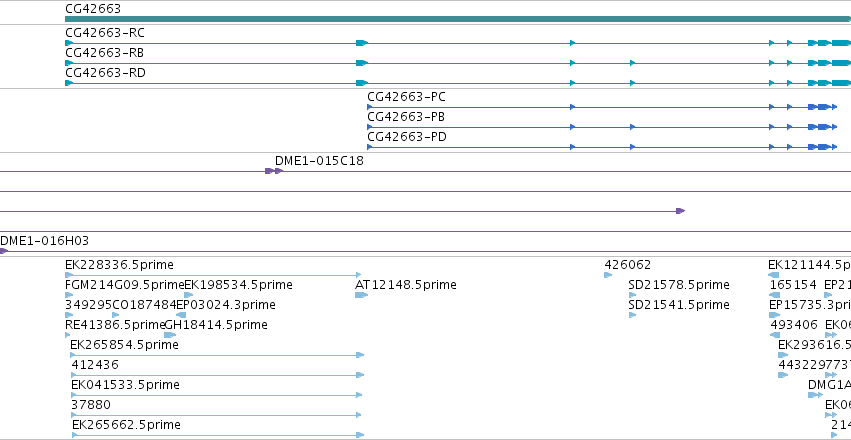Click the CG42663-RC first exon arrow
Screen dimensions: 851x440
tap(69, 43)
